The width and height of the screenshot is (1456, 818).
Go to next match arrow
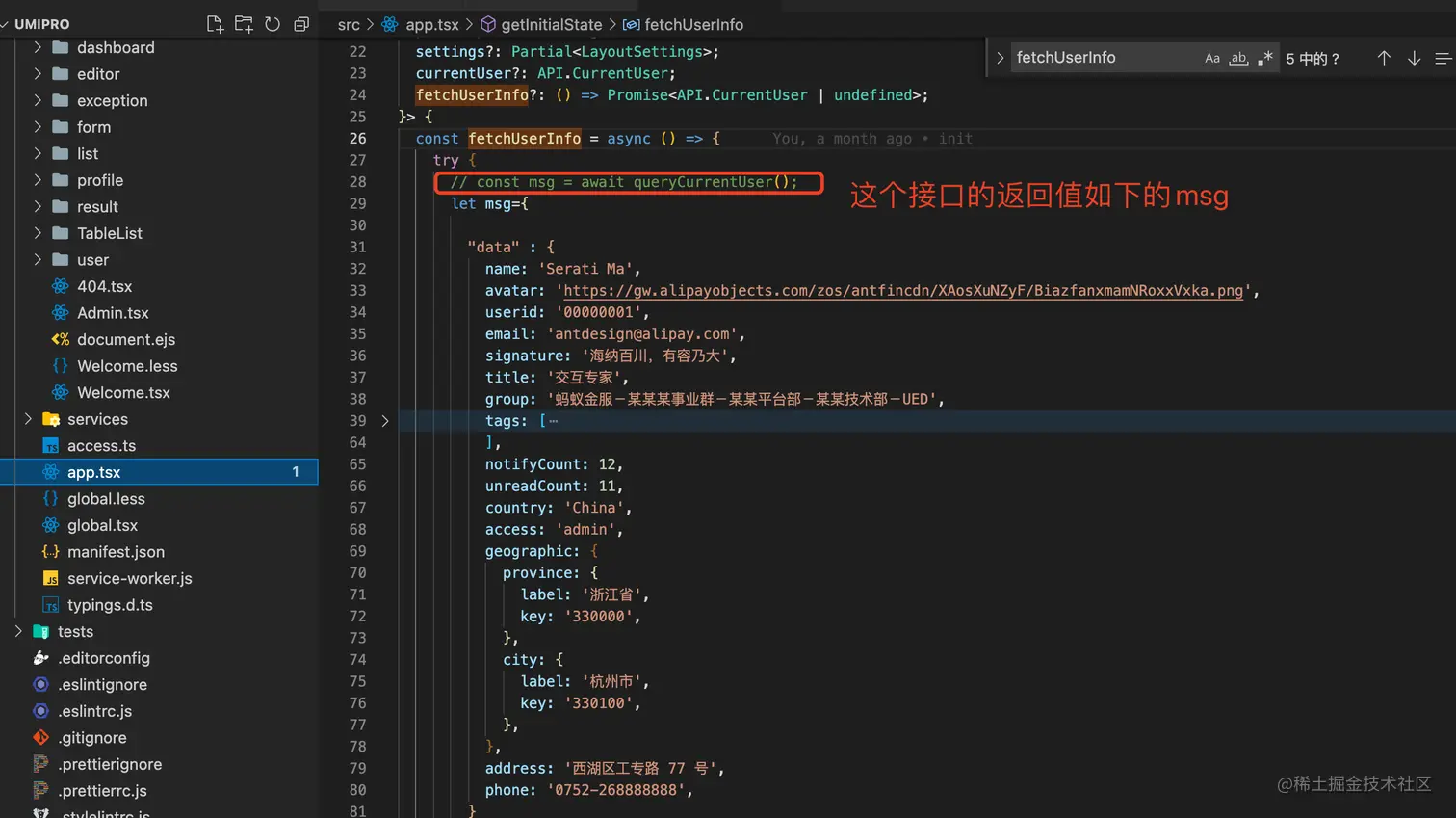pos(1414,58)
